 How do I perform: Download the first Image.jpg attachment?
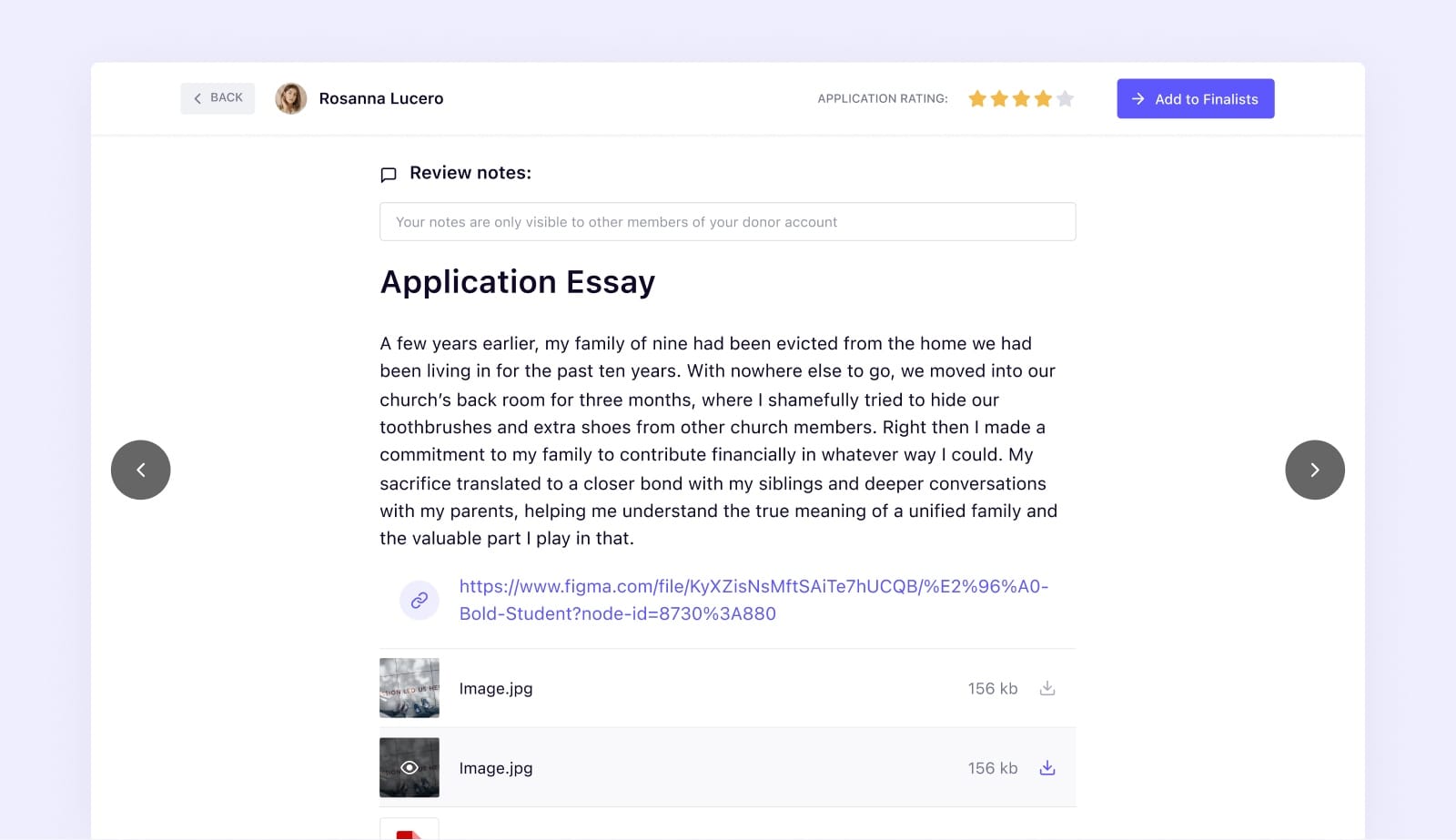click(1047, 688)
